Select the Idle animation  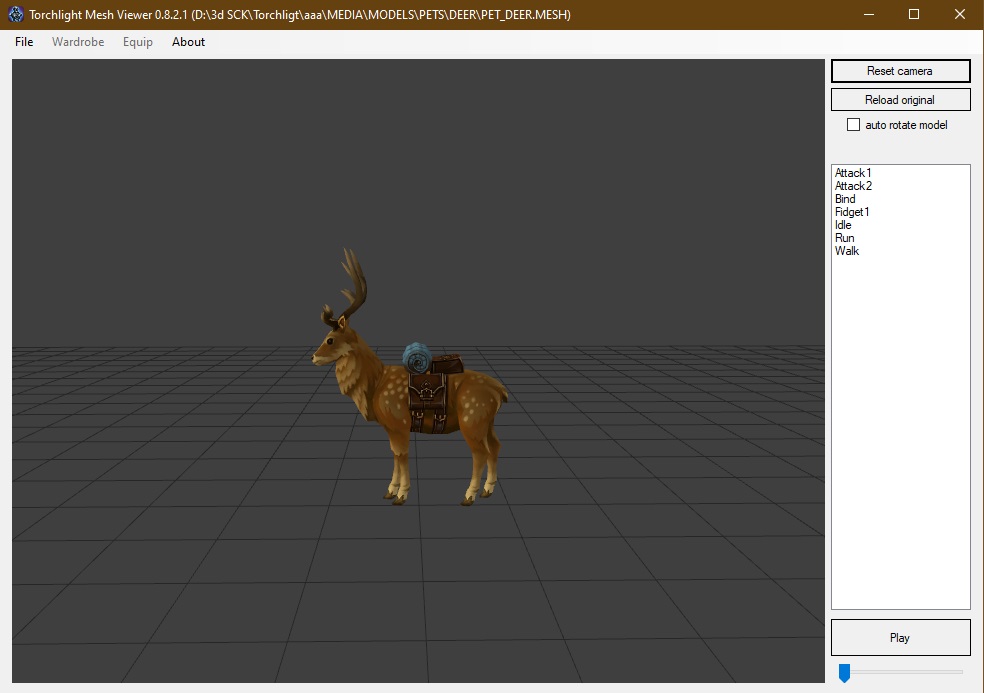click(x=843, y=225)
